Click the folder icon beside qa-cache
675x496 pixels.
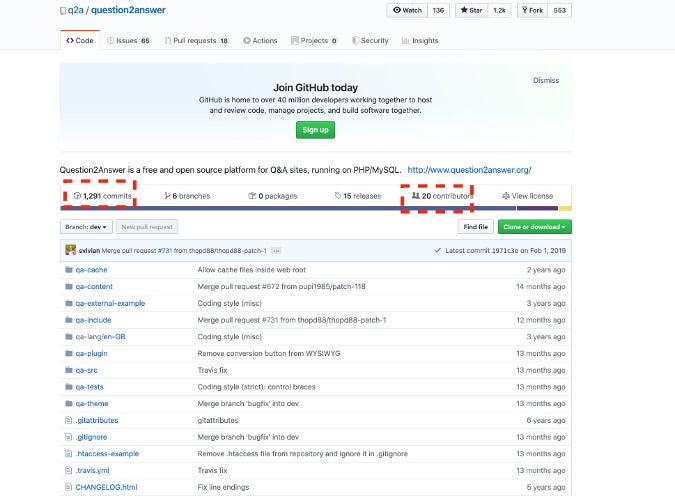click(x=68, y=270)
